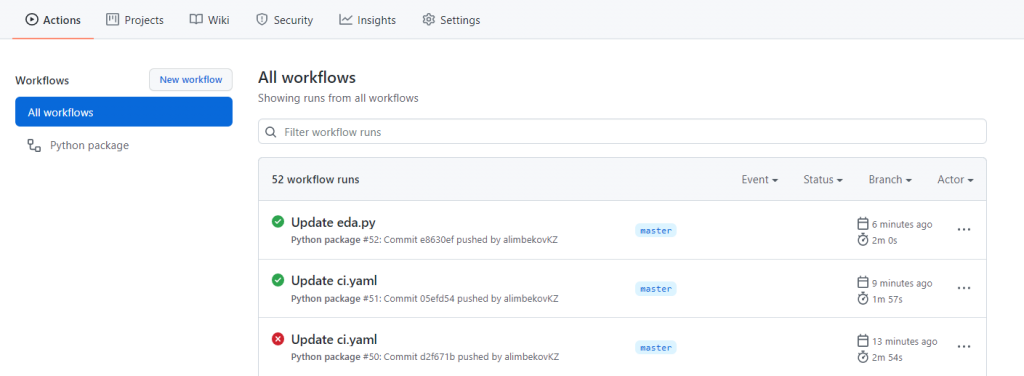1024x376 pixels.
Task: Click the '6 minutes ago' timestamp
Action: coord(903,225)
